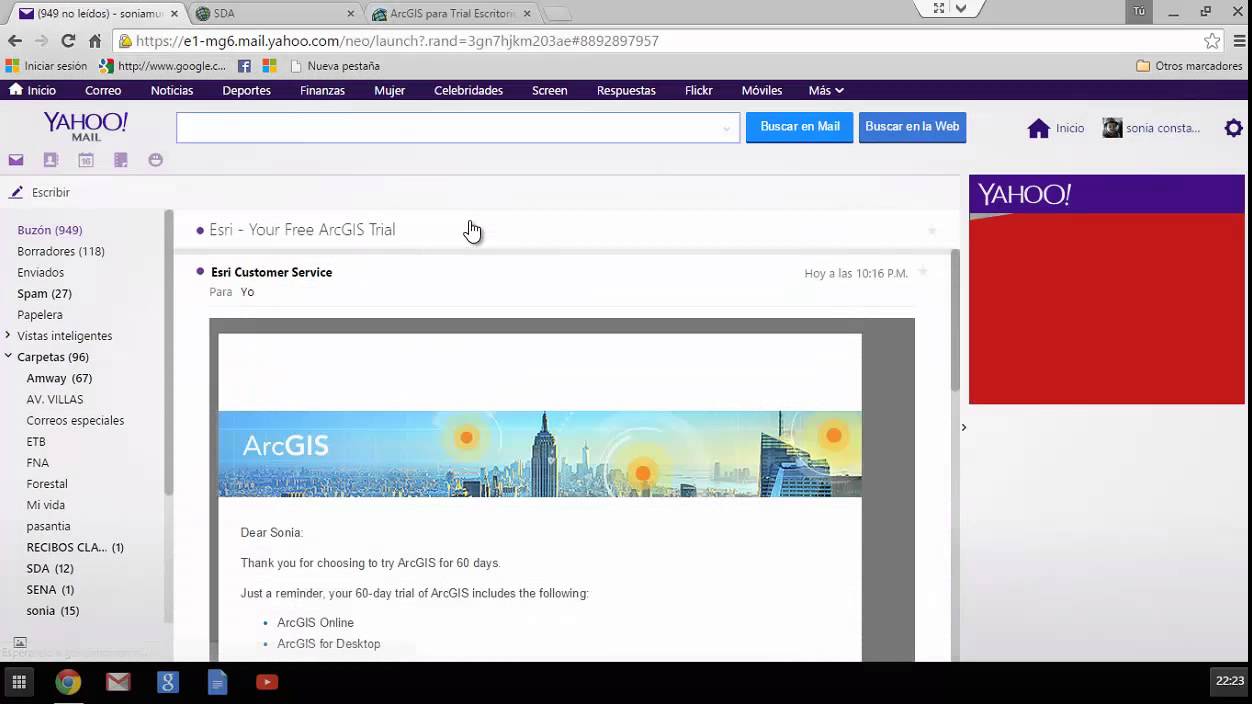The width and height of the screenshot is (1252, 704).
Task: Launch Gmail from taskbar
Action: pos(118,682)
